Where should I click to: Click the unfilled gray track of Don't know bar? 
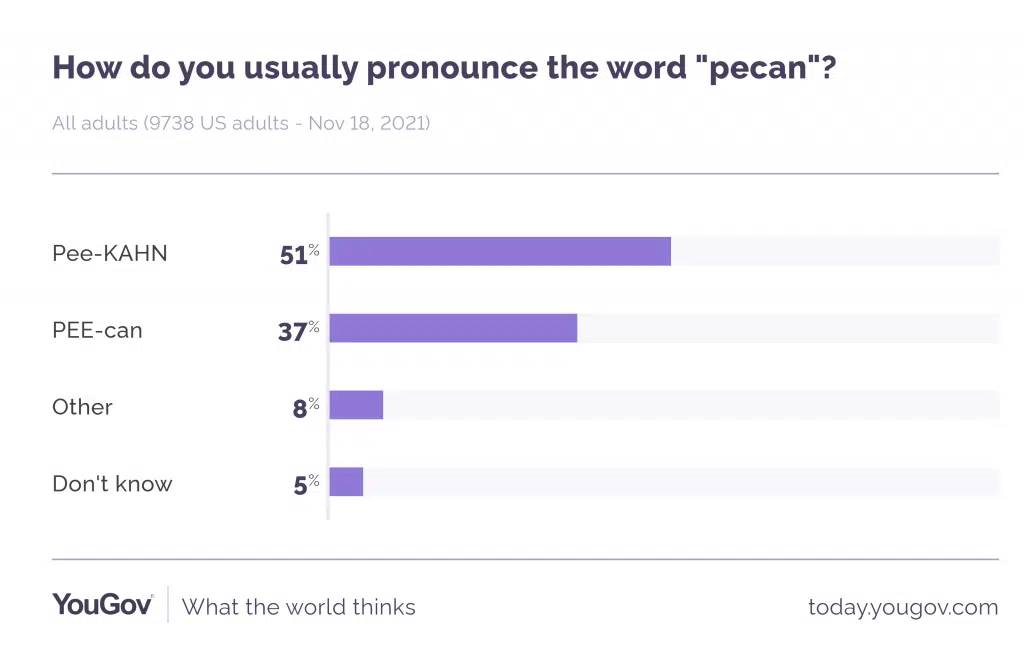pos(680,483)
